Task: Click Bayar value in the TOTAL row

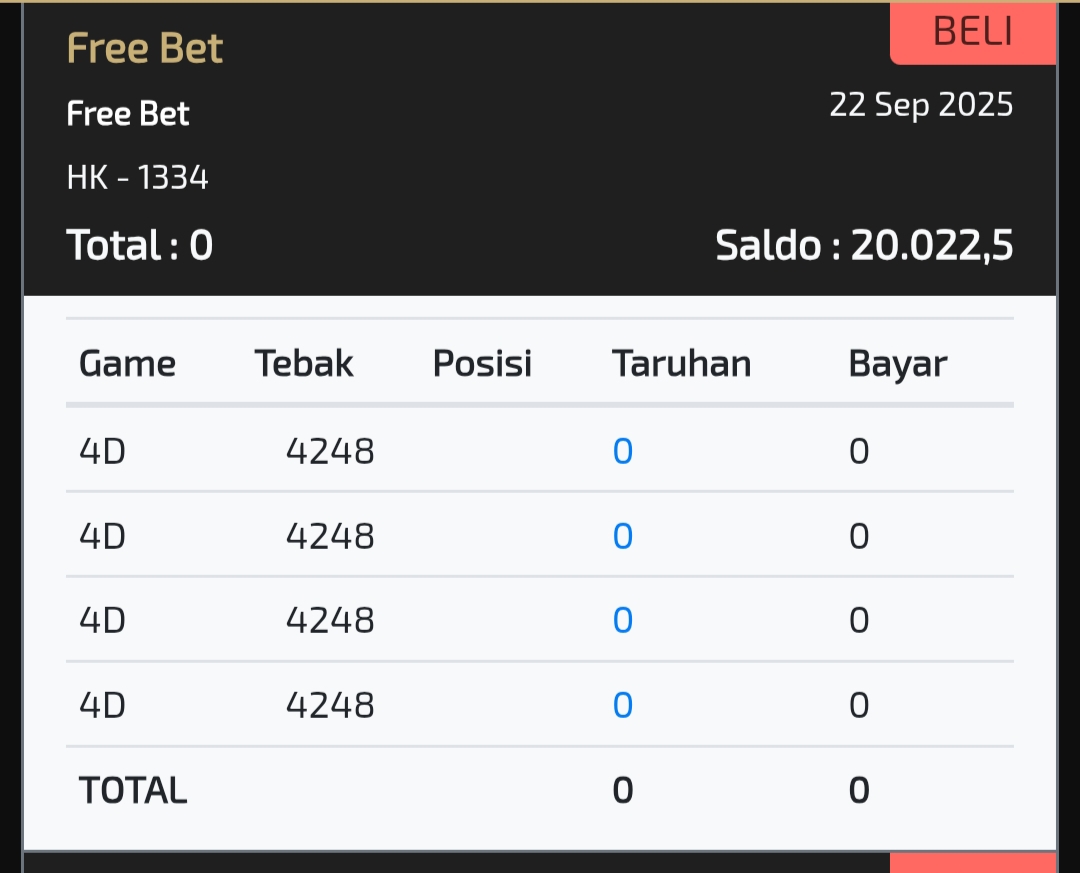Action: pyautogui.click(x=859, y=791)
